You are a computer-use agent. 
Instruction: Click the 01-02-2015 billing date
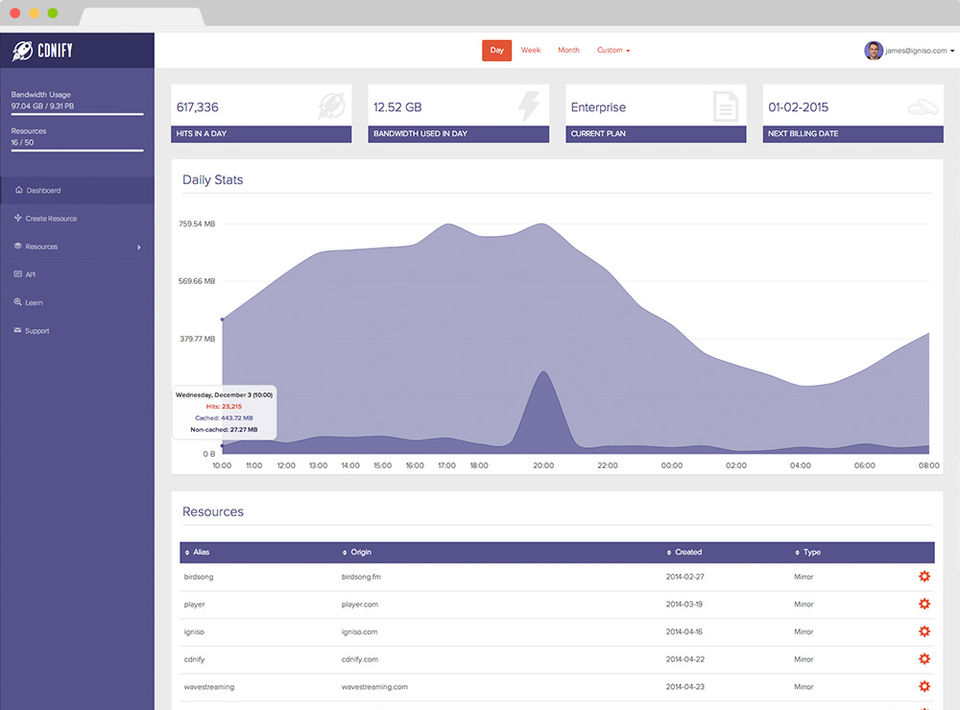click(x=798, y=107)
